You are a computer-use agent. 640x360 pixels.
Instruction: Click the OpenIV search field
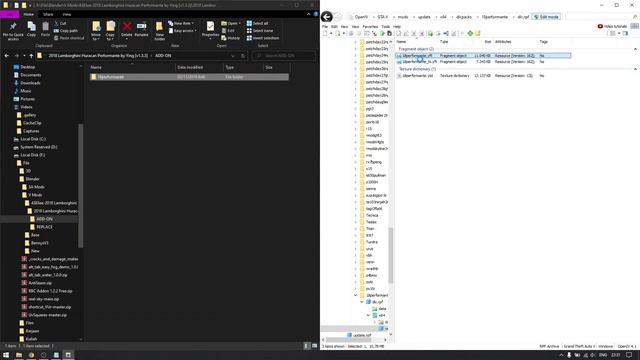[601, 17]
